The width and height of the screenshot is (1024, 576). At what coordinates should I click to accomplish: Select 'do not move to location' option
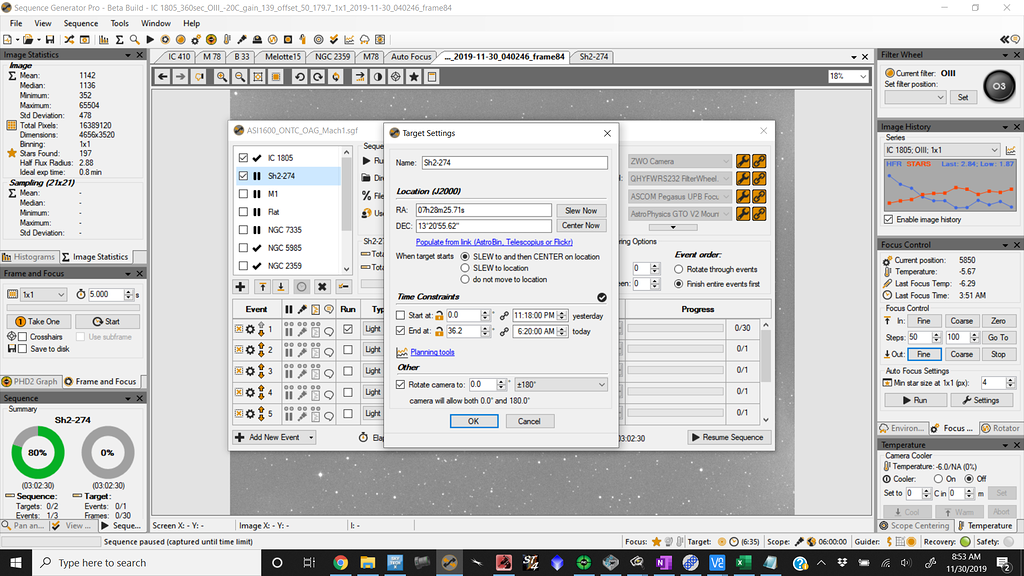pyautogui.click(x=465, y=280)
